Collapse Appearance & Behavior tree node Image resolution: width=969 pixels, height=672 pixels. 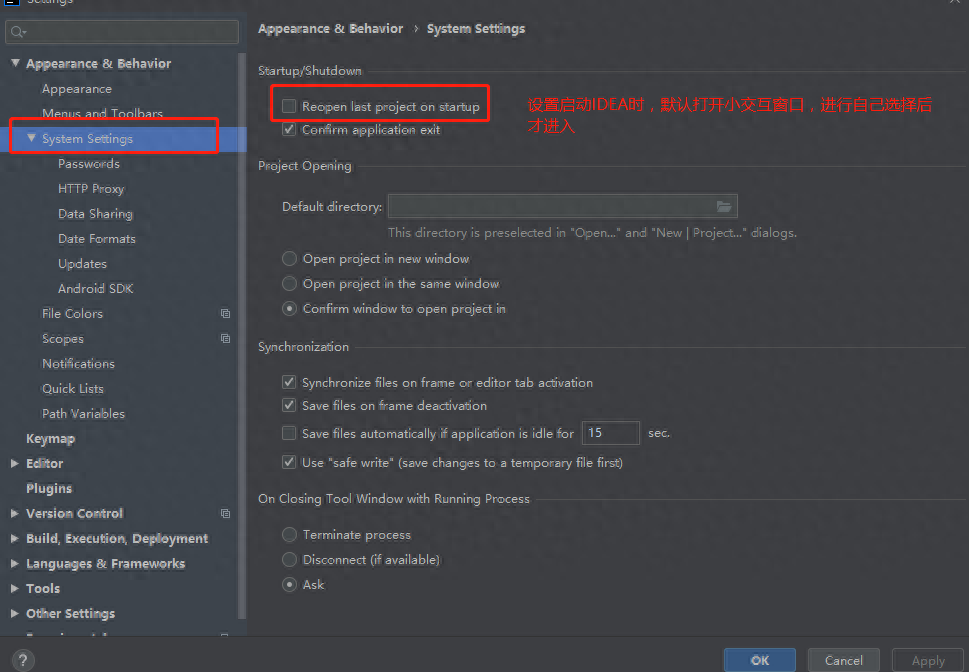(15, 63)
